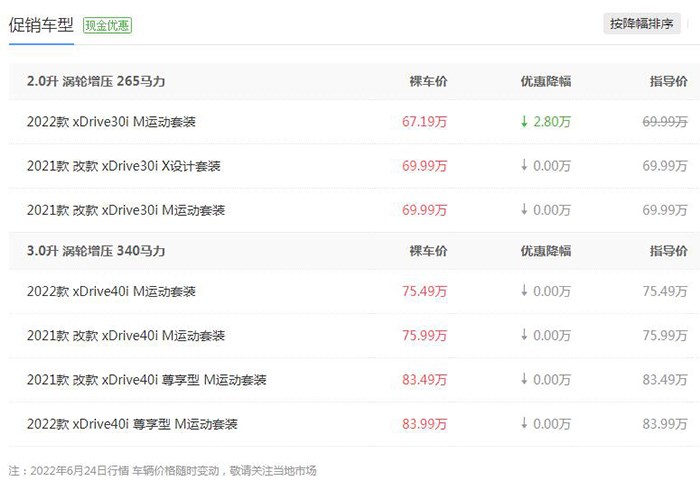Viewport: 700px width, 490px height.
Task: Click 裸车价 header in the 2.0升 section
Action: pos(428,81)
